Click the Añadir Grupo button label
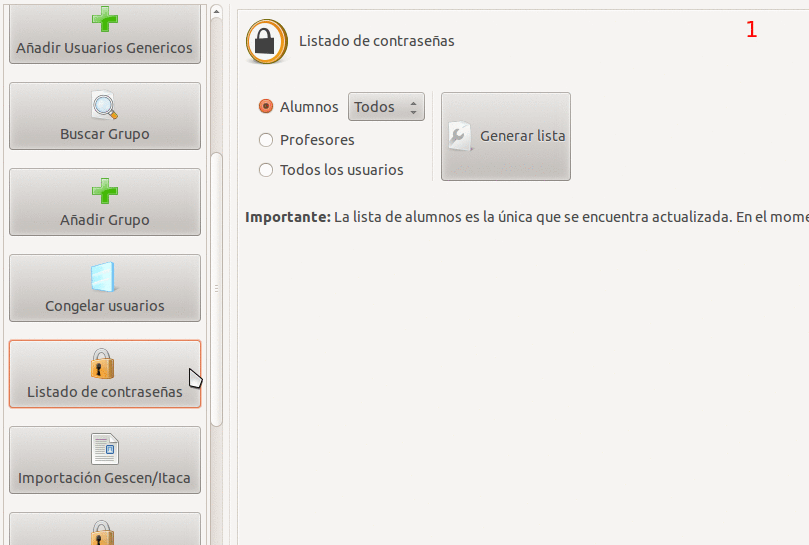The image size is (809, 545). (x=105, y=220)
